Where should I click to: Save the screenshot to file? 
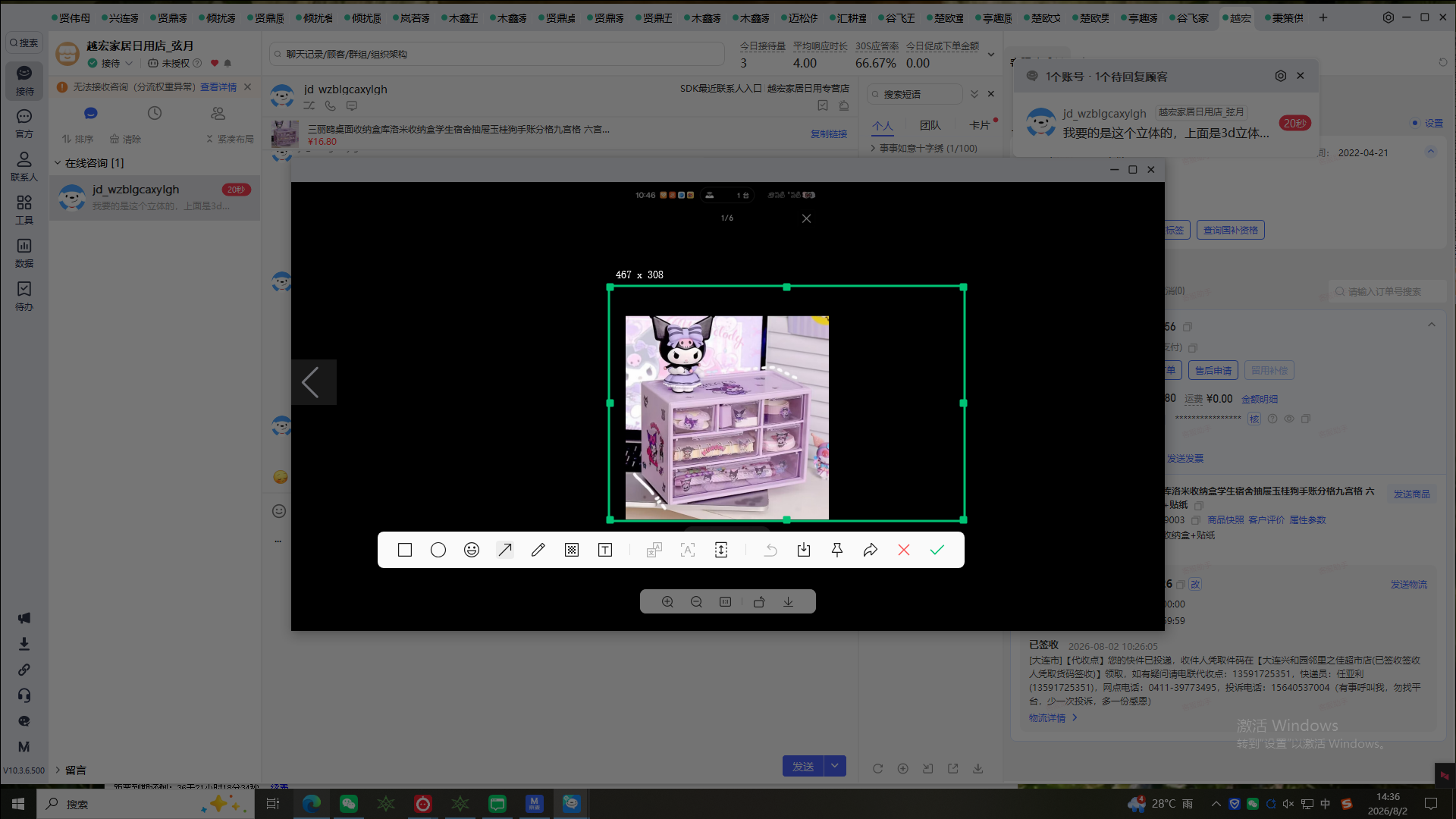804,550
